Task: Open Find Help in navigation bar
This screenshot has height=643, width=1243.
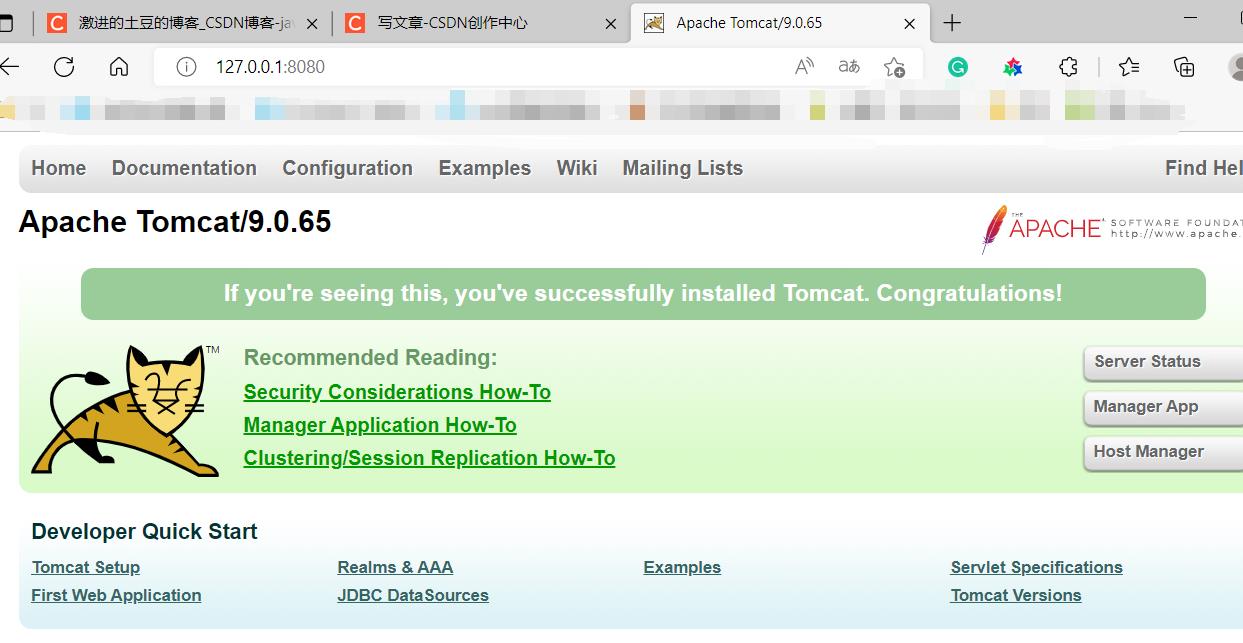Action: pos(1203,168)
